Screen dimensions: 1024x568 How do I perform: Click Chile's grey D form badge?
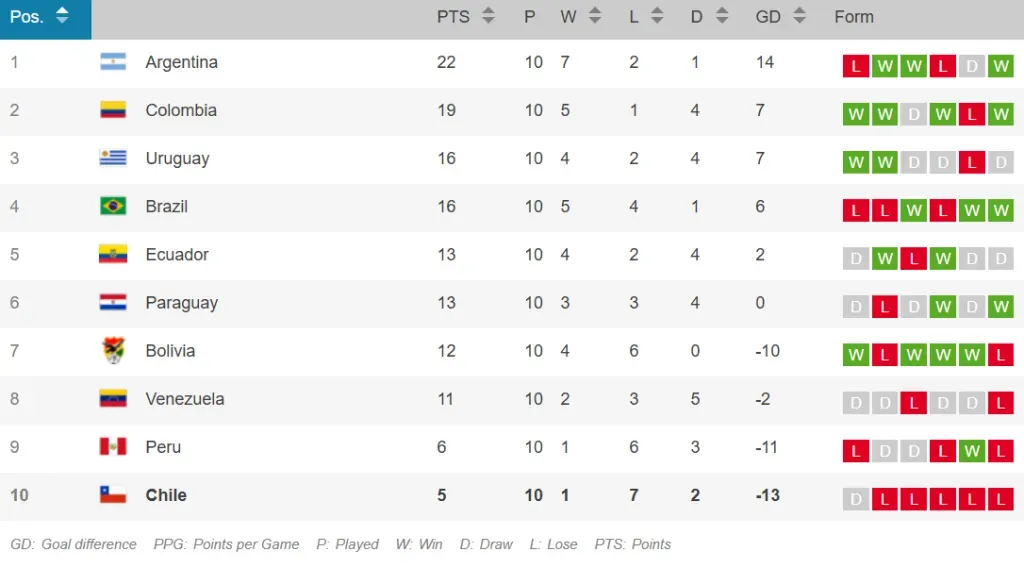[855, 500]
